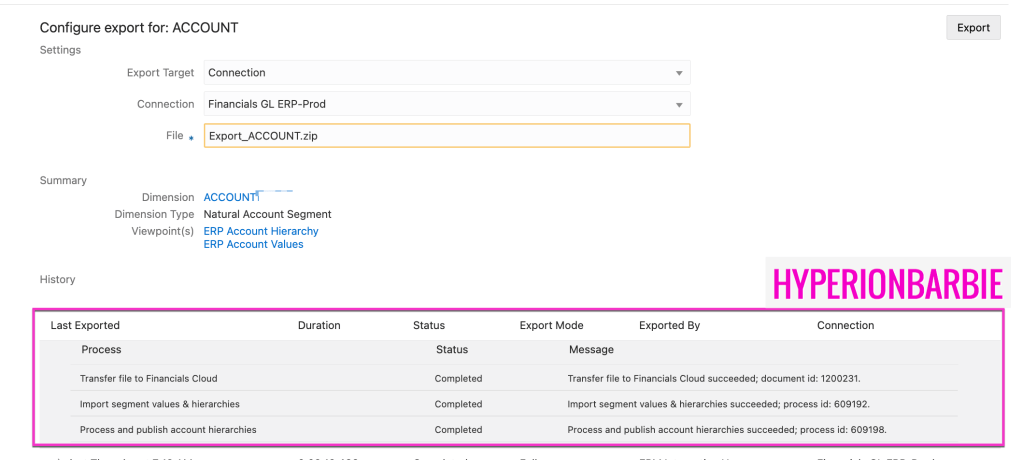The image size is (1022, 460).
Task: Select the Process and publish account hierarchies process name
Action: point(168,429)
